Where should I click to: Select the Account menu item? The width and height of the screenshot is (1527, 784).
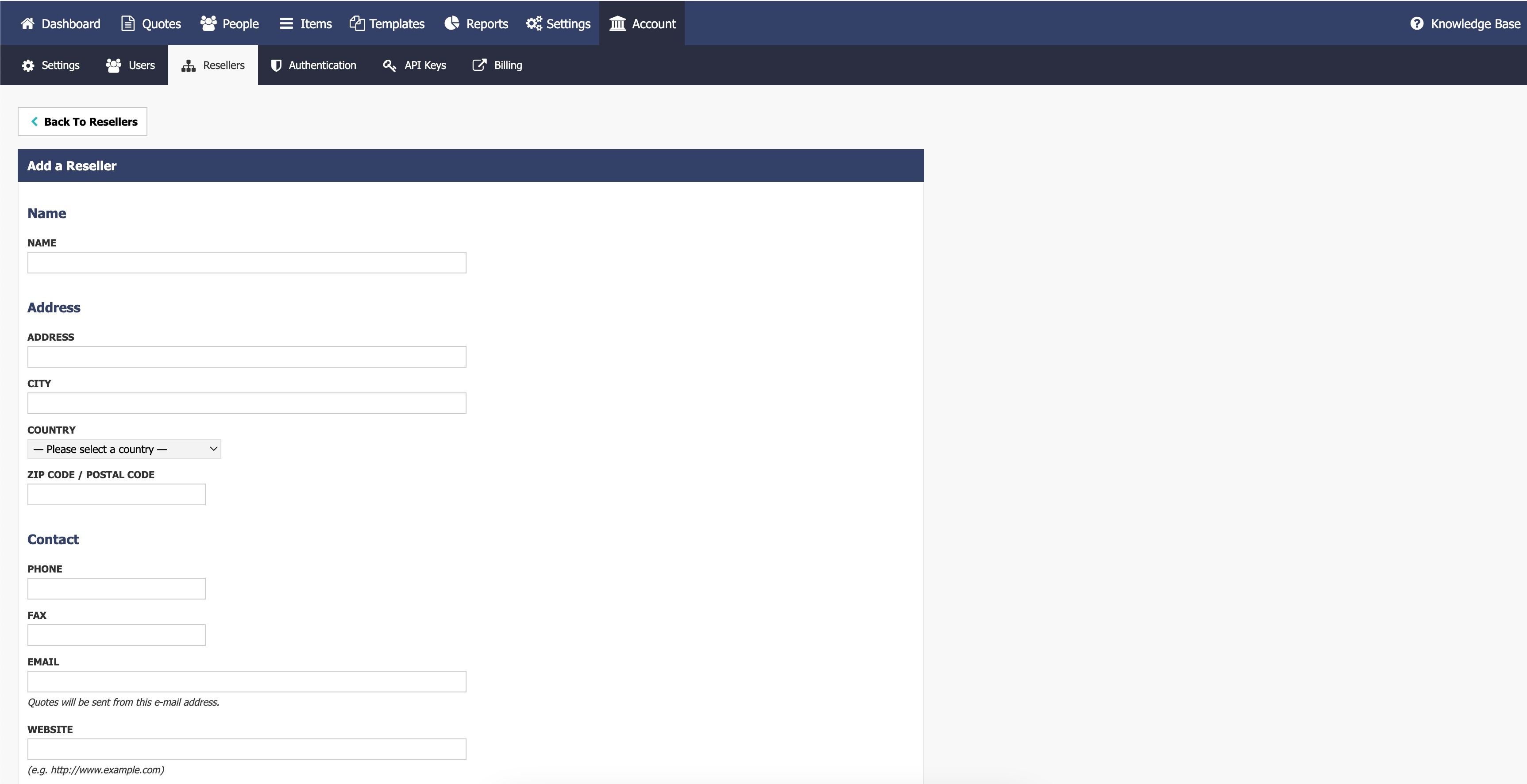[x=642, y=23]
